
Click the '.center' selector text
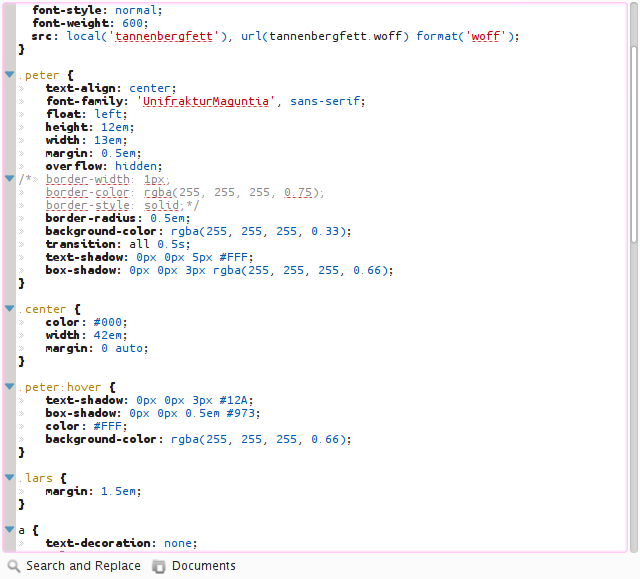point(42,309)
